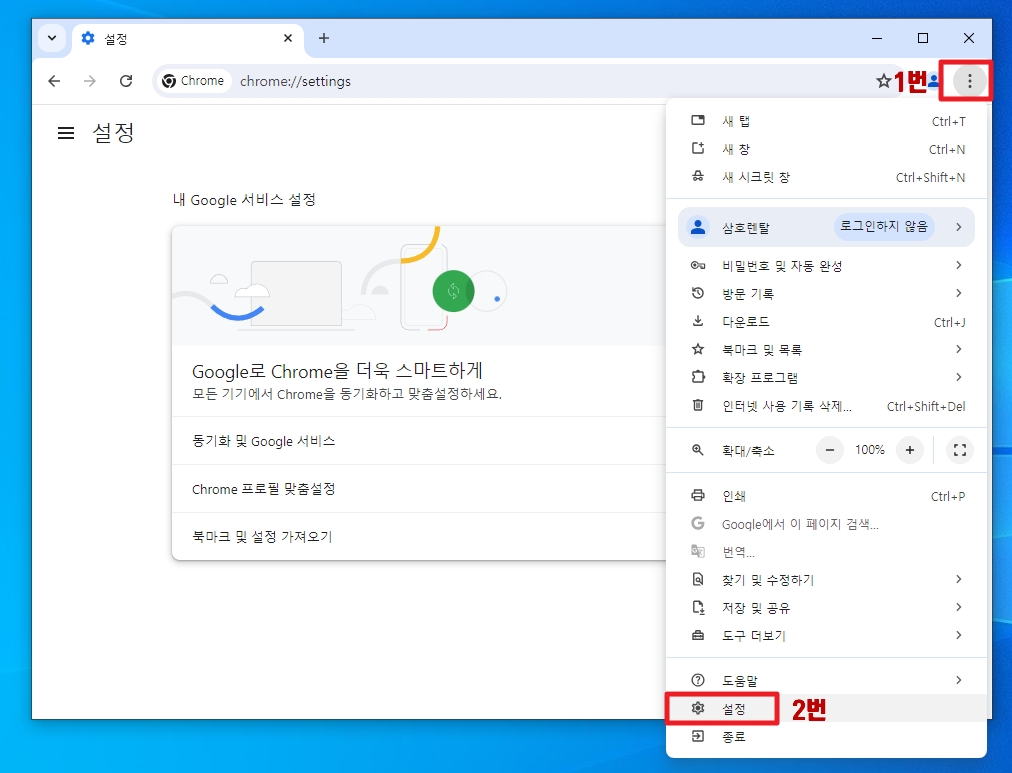The width and height of the screenshot is (1012, 773).
Task: Open 설정 from the Chrome menu
Action: 826,708
